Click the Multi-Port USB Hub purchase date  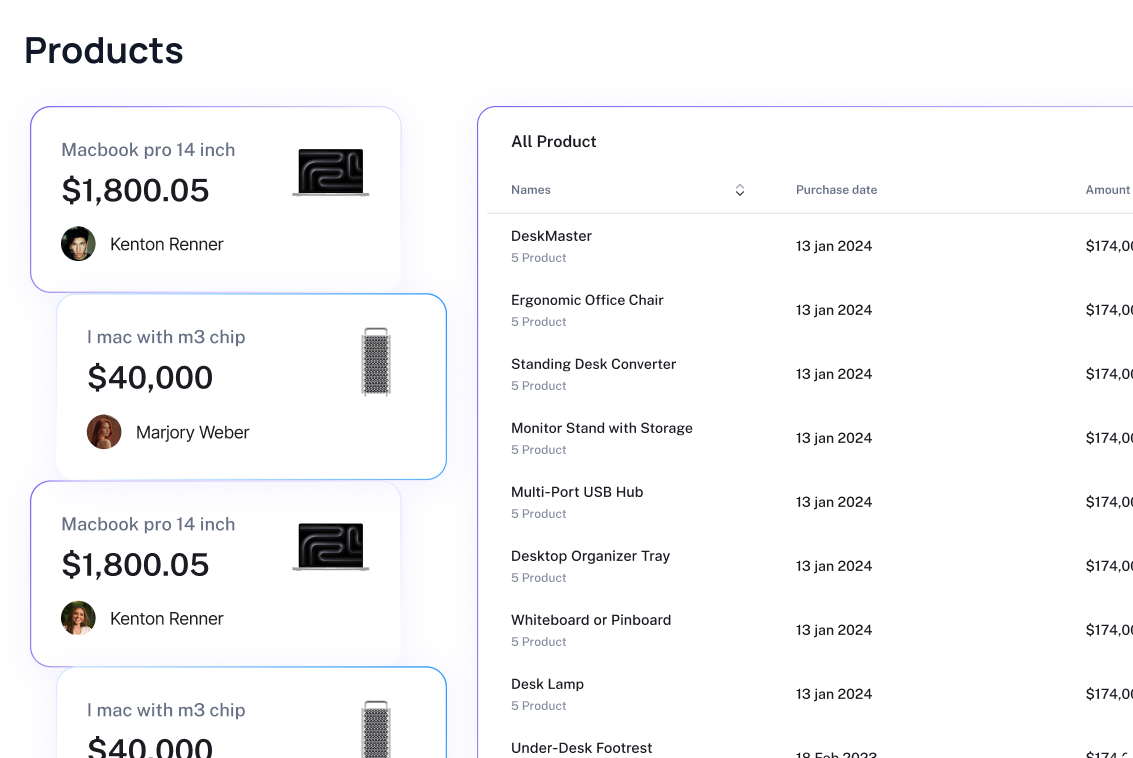(x=834, y=502)
